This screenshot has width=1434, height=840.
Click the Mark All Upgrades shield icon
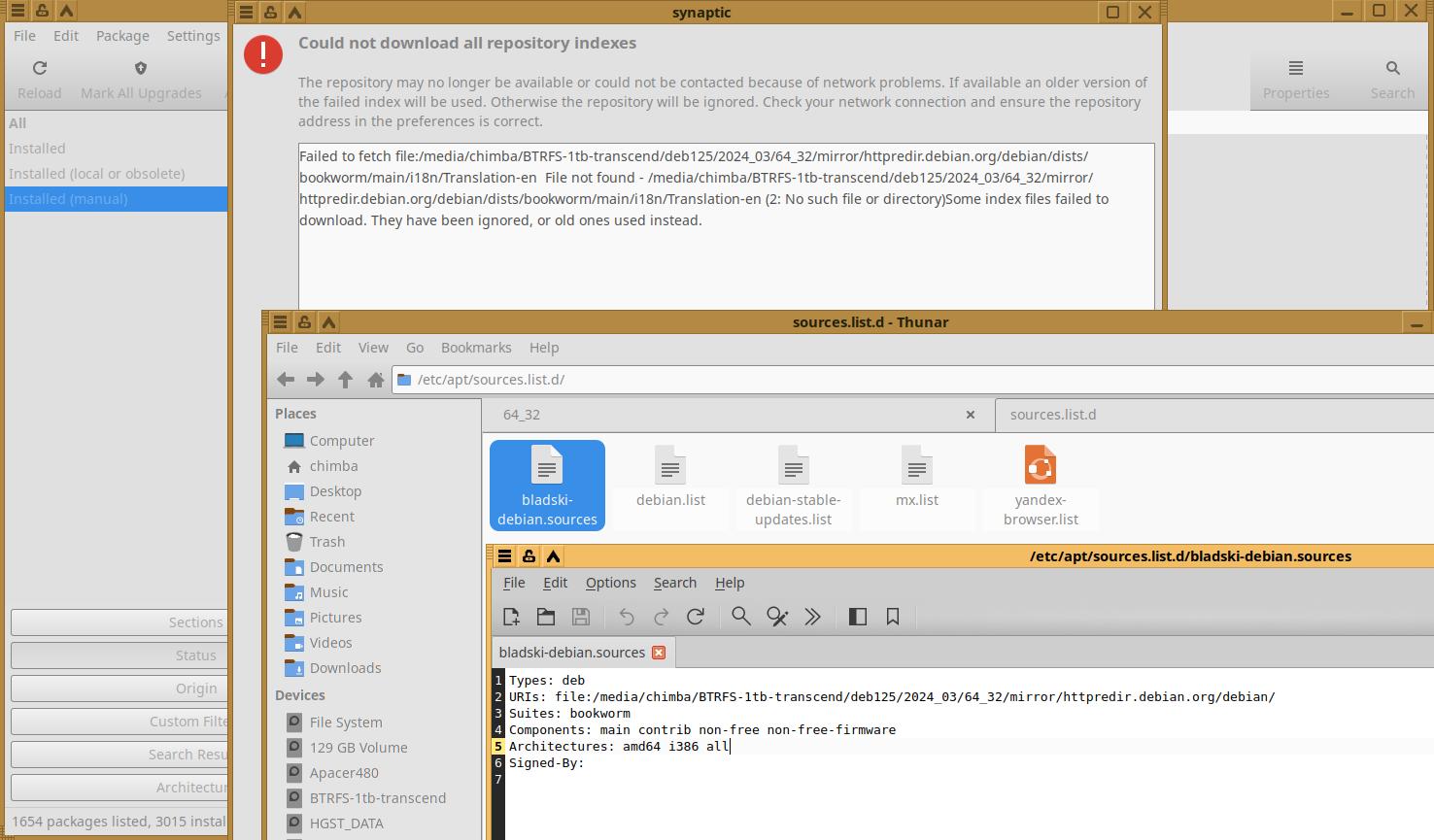point(141,68)
